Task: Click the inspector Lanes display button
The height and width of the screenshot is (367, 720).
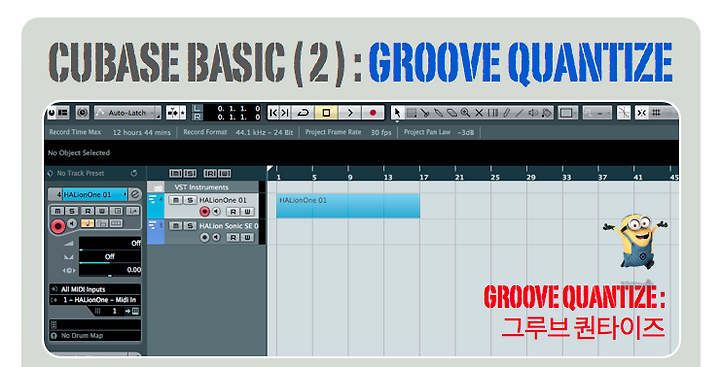Action: pyautogui.click(x=116, y=223)
